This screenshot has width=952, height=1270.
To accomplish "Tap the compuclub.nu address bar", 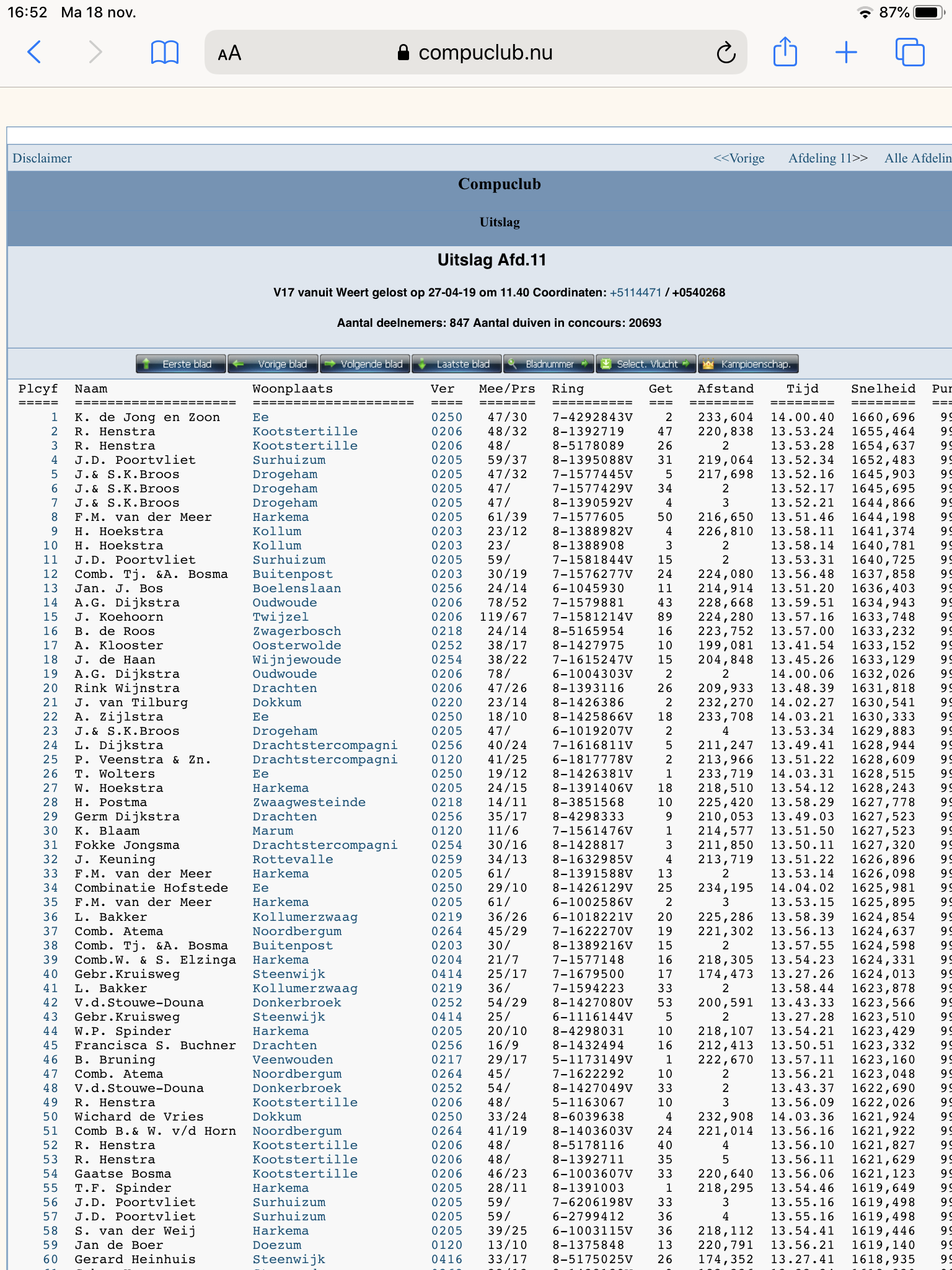I will (475, 53).
